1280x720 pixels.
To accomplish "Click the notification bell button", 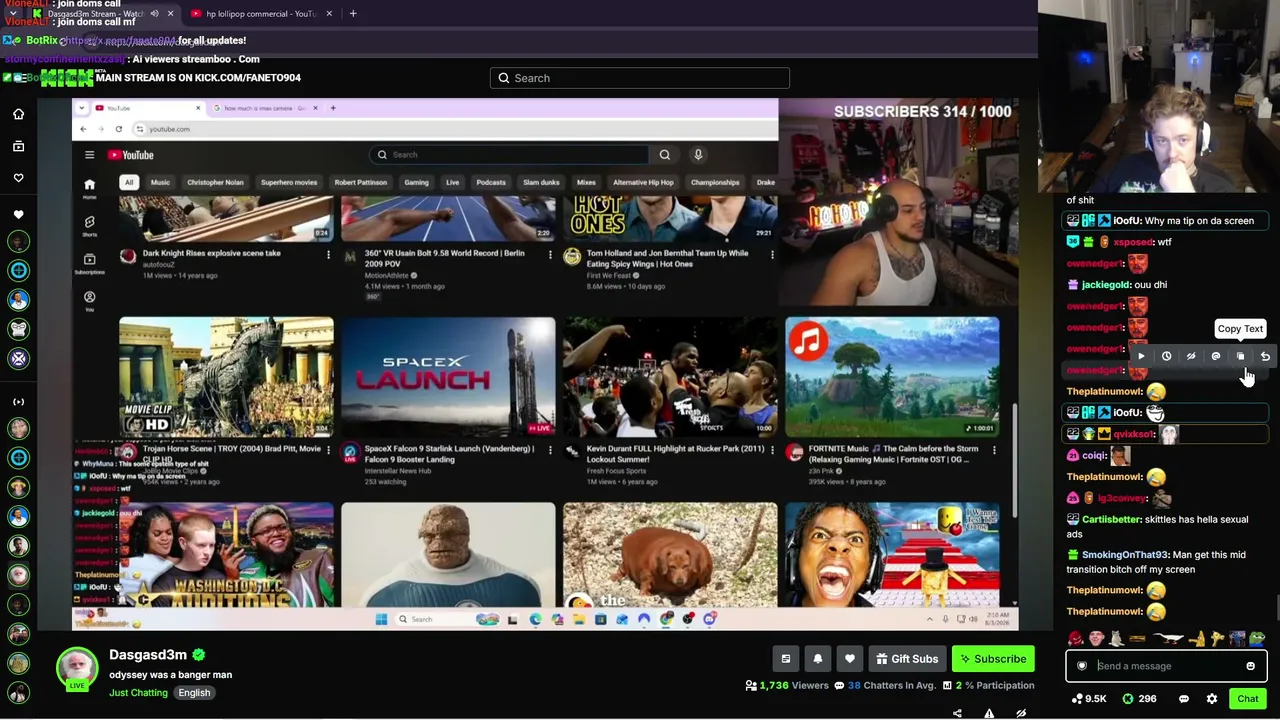I will click(x=818, y=659).
